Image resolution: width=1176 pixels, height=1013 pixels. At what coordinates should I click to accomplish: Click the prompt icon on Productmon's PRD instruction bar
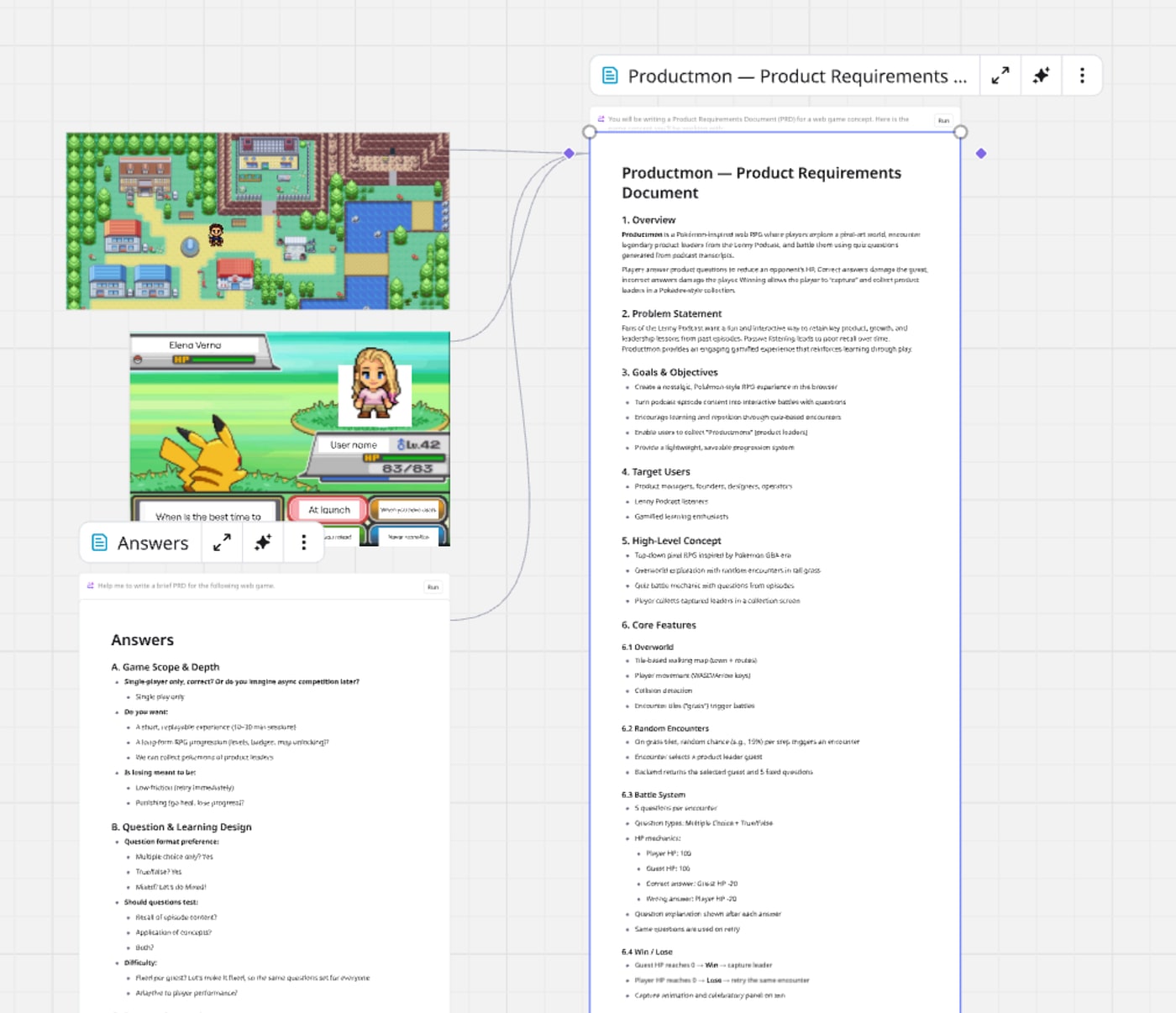601,118
